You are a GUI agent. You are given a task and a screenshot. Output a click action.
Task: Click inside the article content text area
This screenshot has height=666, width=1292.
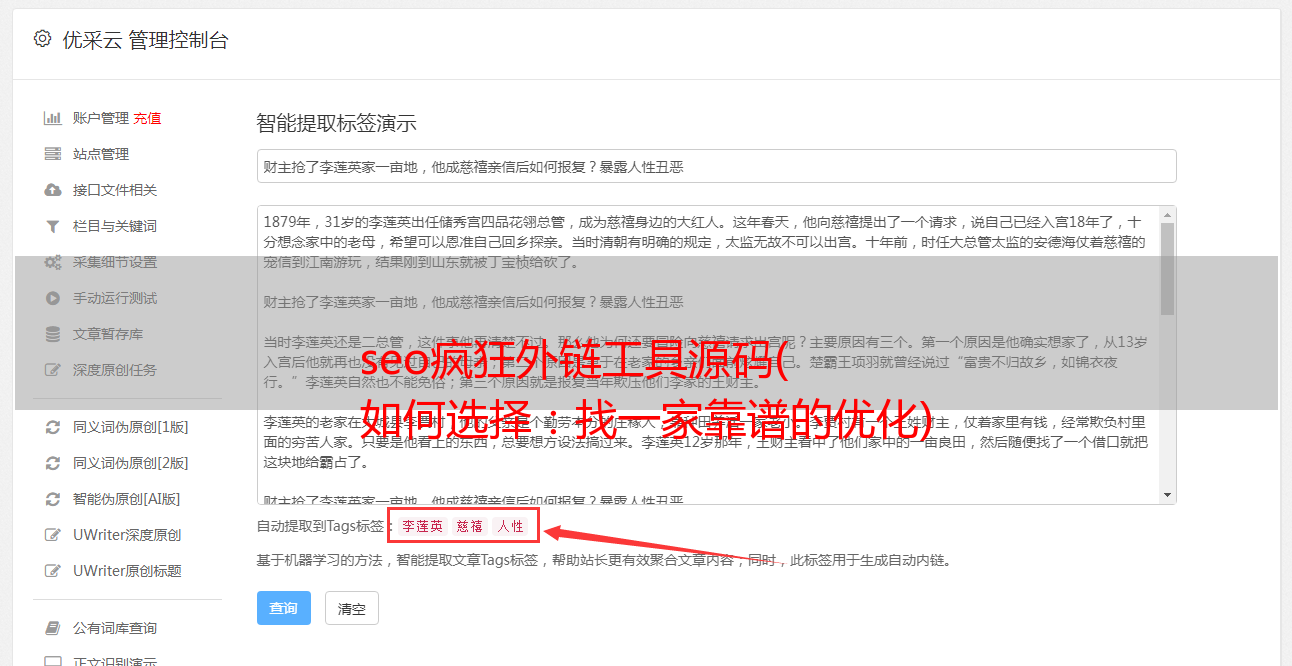coord(707,355)
